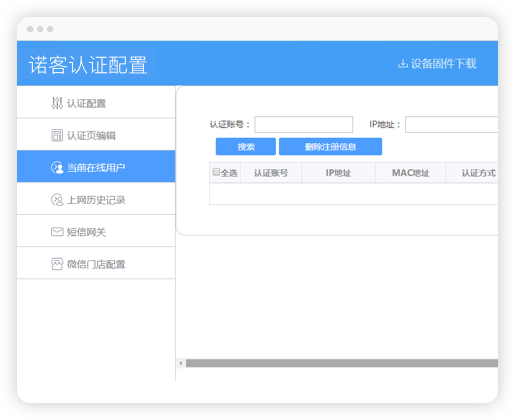This screenshot has height=420, width=515.
Task: Click the 当前在线用户 user icon
Action: pyautogui.click(x=57, y=167)
